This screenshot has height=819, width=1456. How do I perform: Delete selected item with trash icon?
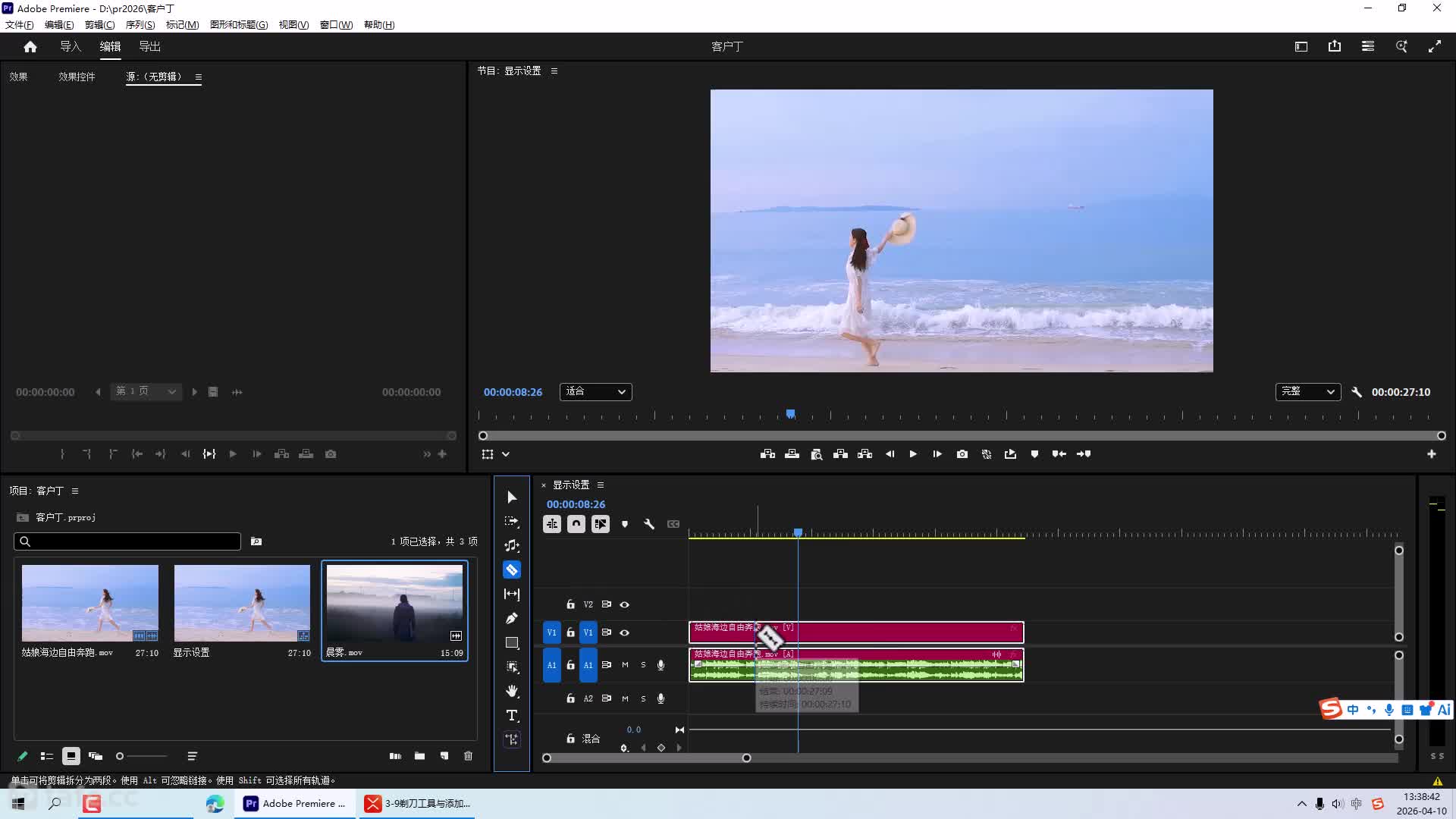[x=469, y=756]
